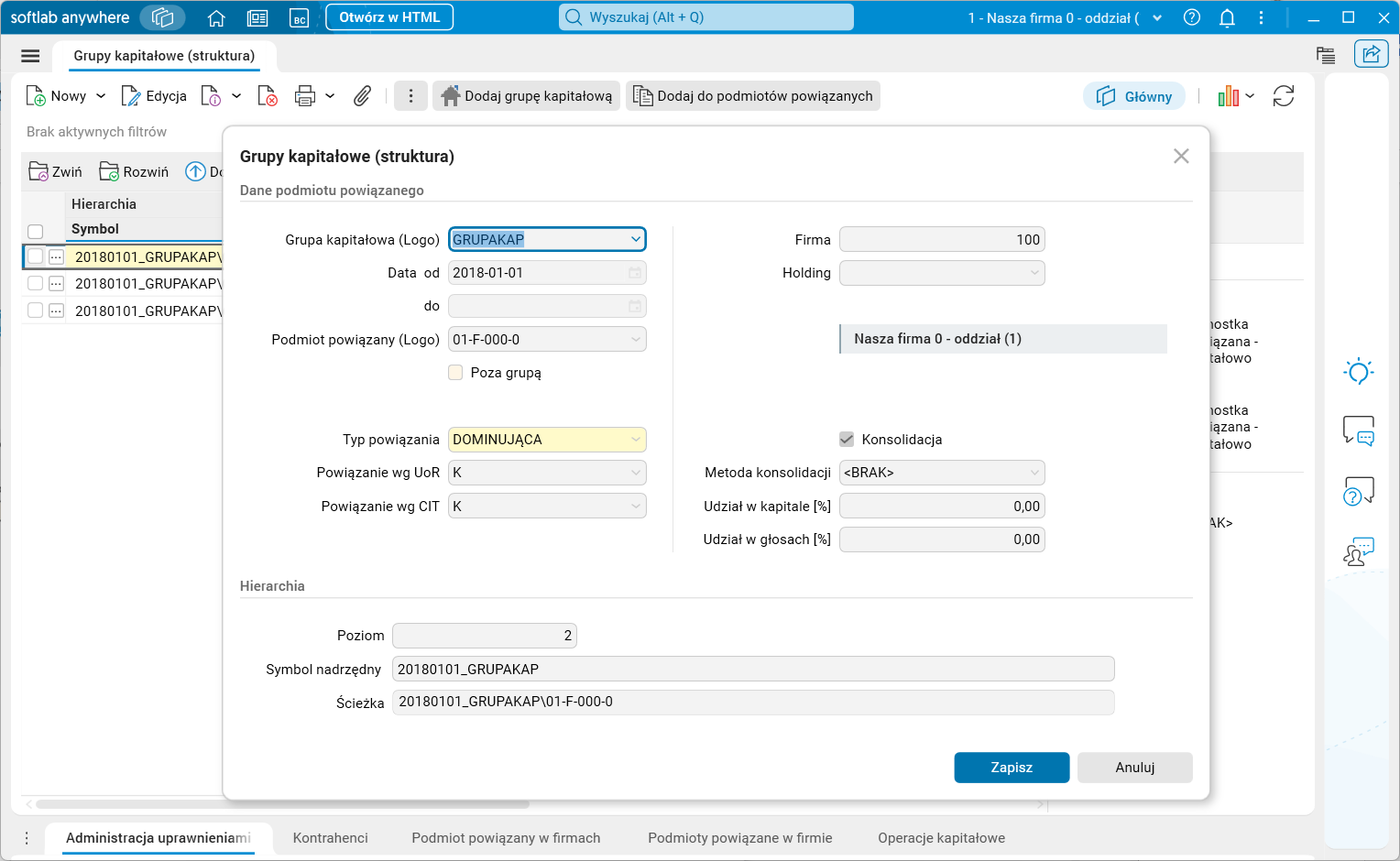Click the help question mark icon
1400x861 pixels.
[1192, 17]
